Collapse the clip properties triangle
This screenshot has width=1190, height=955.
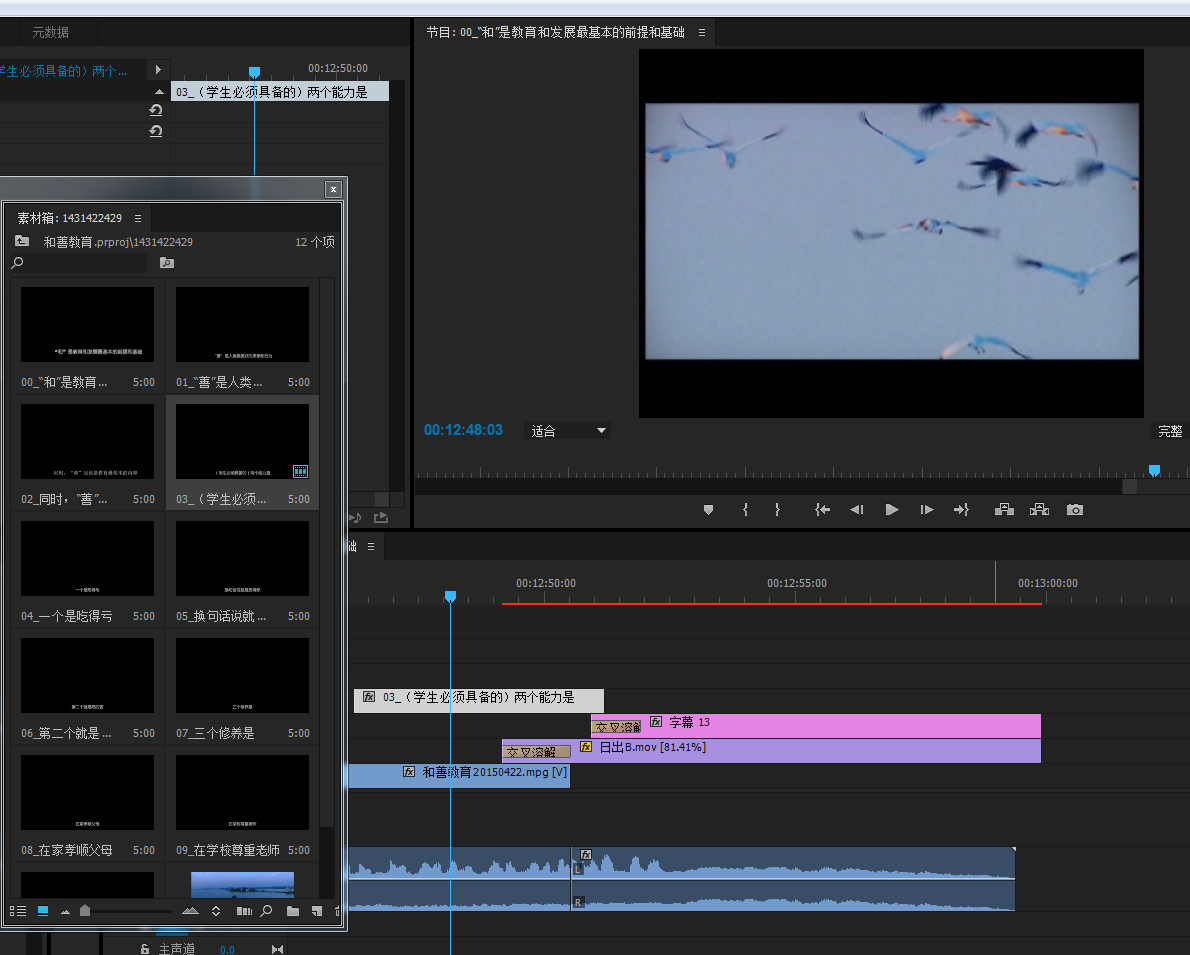click(x=159, y=92)
